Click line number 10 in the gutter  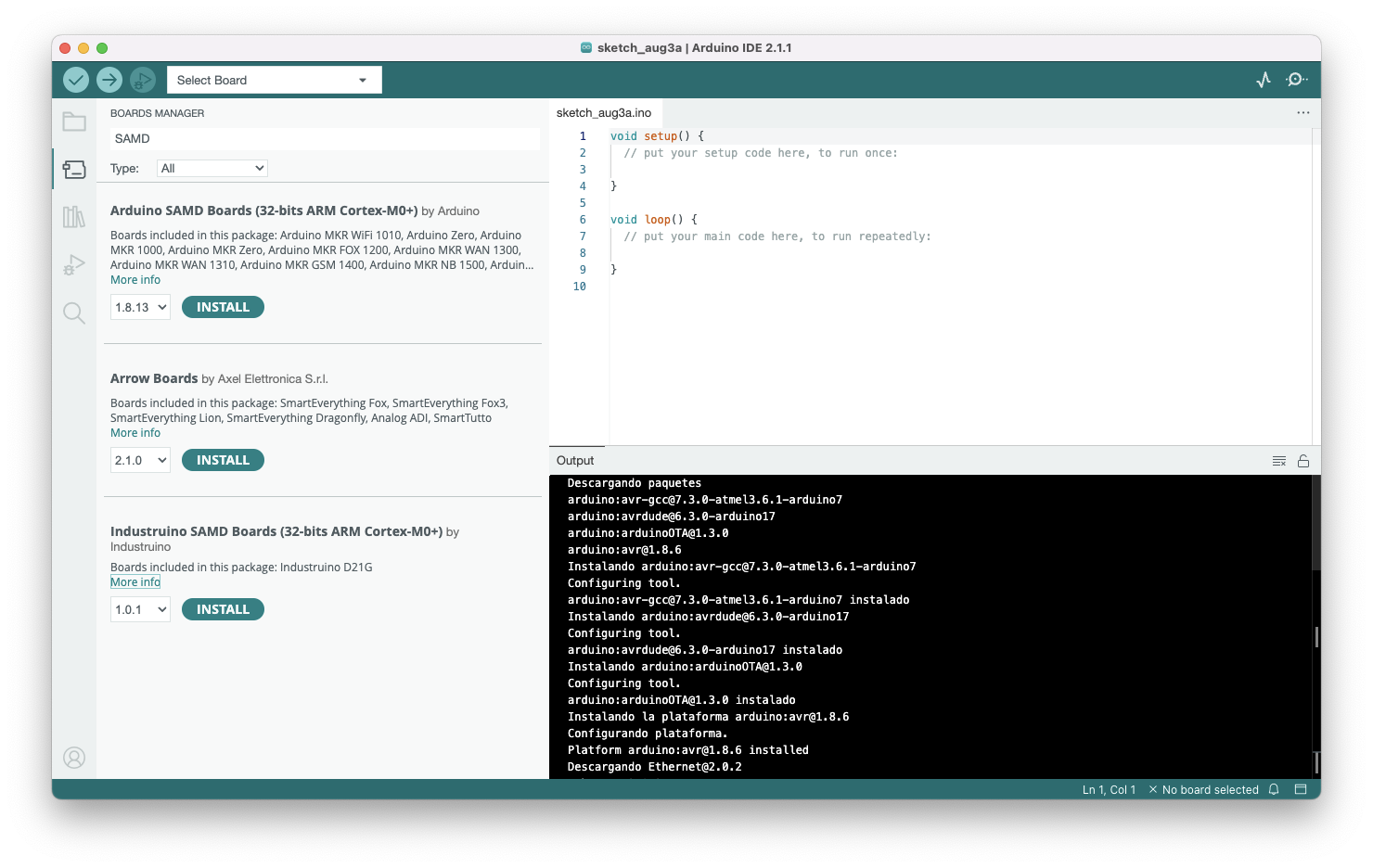coord(579,287)
